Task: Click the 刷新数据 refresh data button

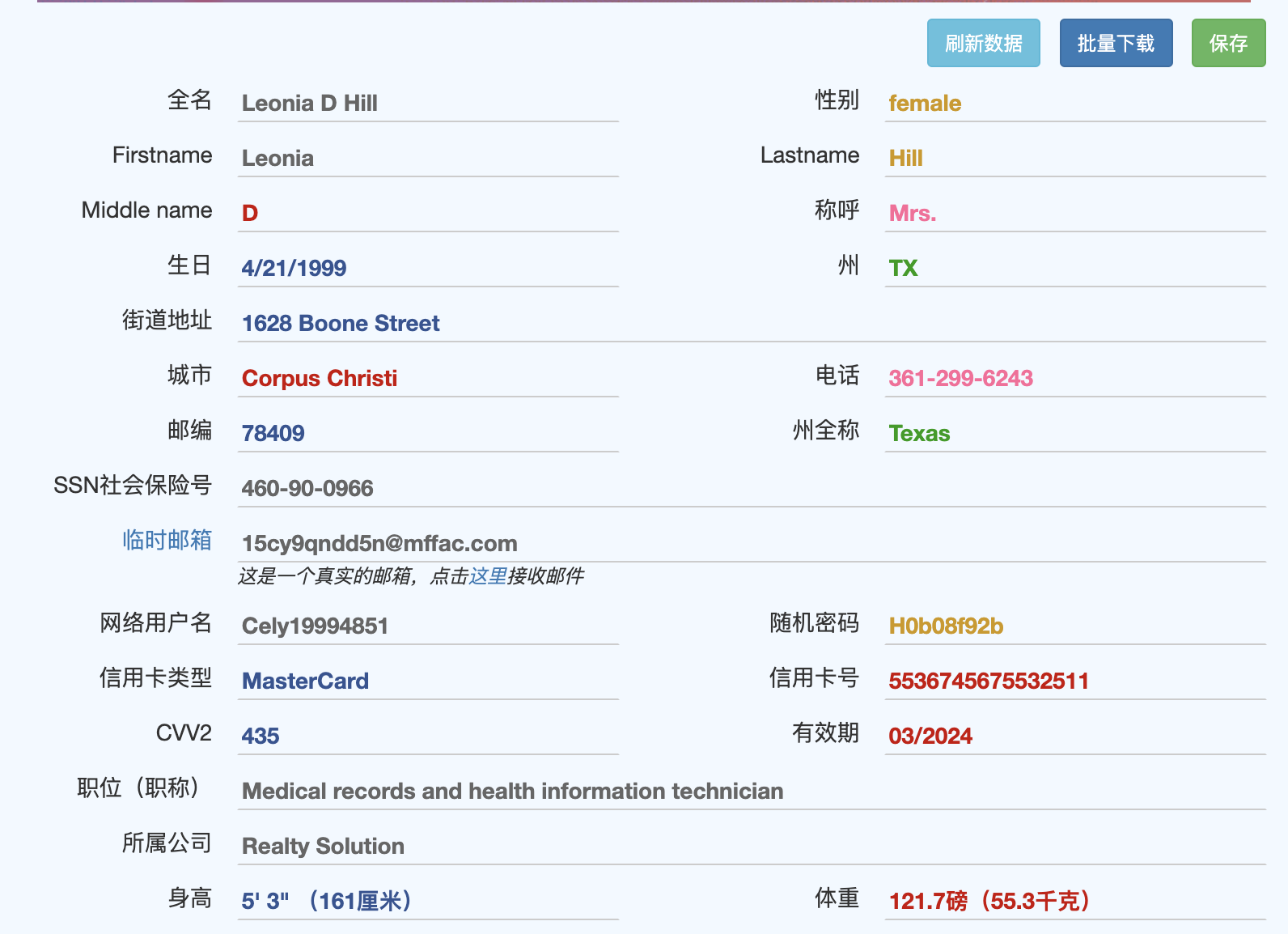Action: click(x=983, y=43)
